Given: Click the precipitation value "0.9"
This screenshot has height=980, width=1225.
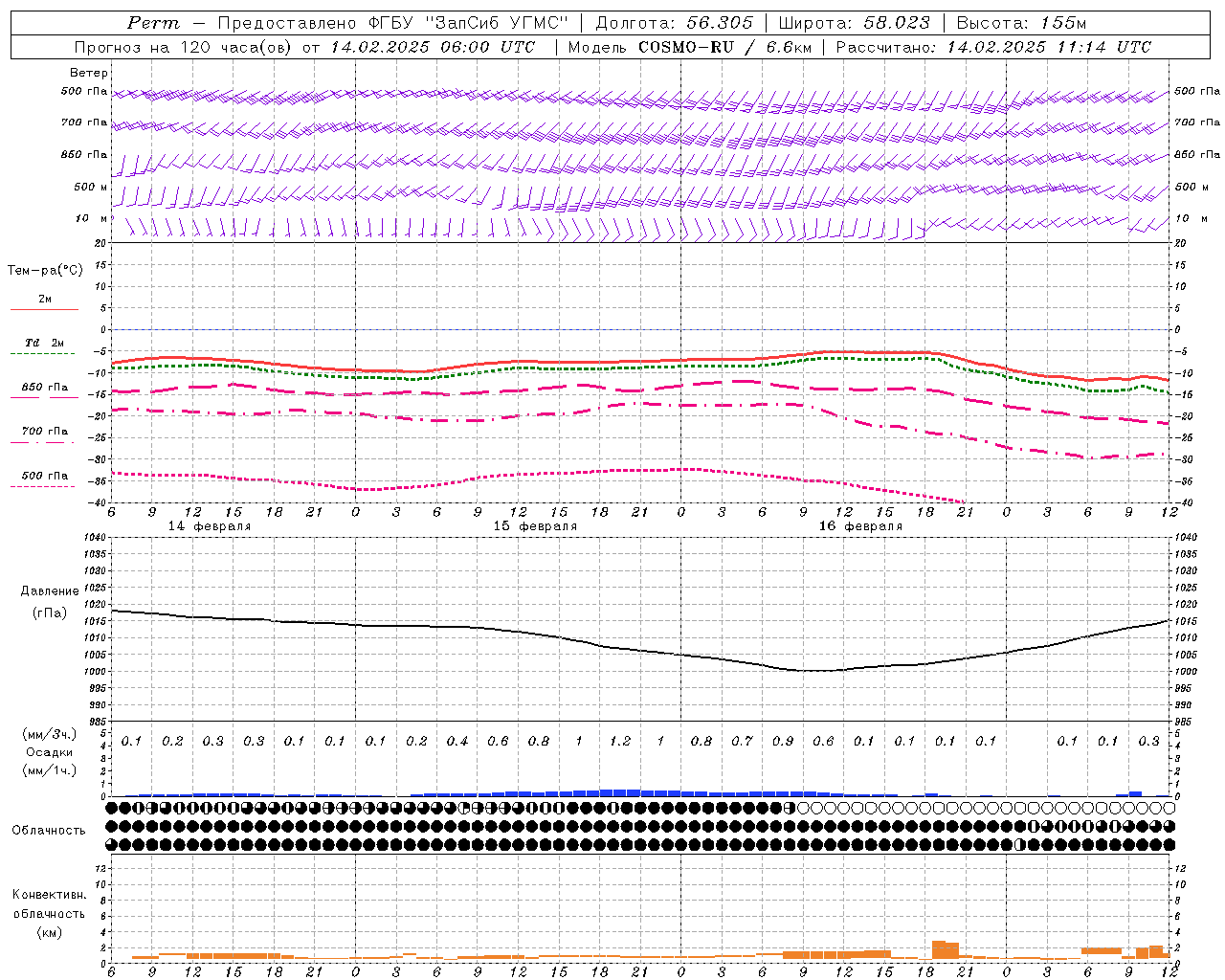Looking at the screenshot, I should coord(783,741).
